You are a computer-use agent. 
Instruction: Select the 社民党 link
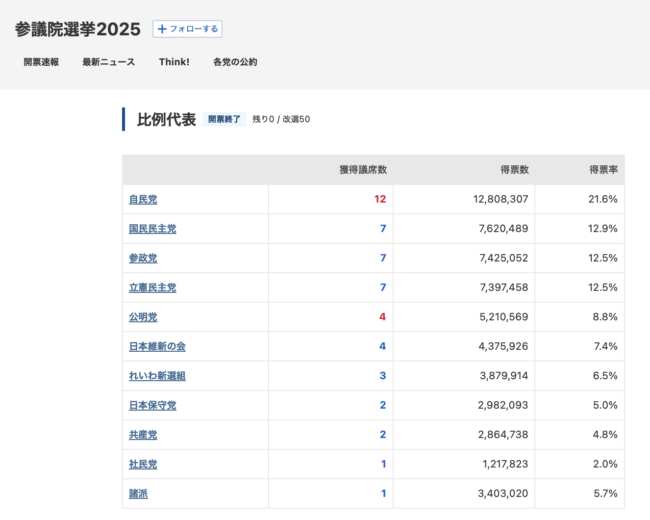143,465
